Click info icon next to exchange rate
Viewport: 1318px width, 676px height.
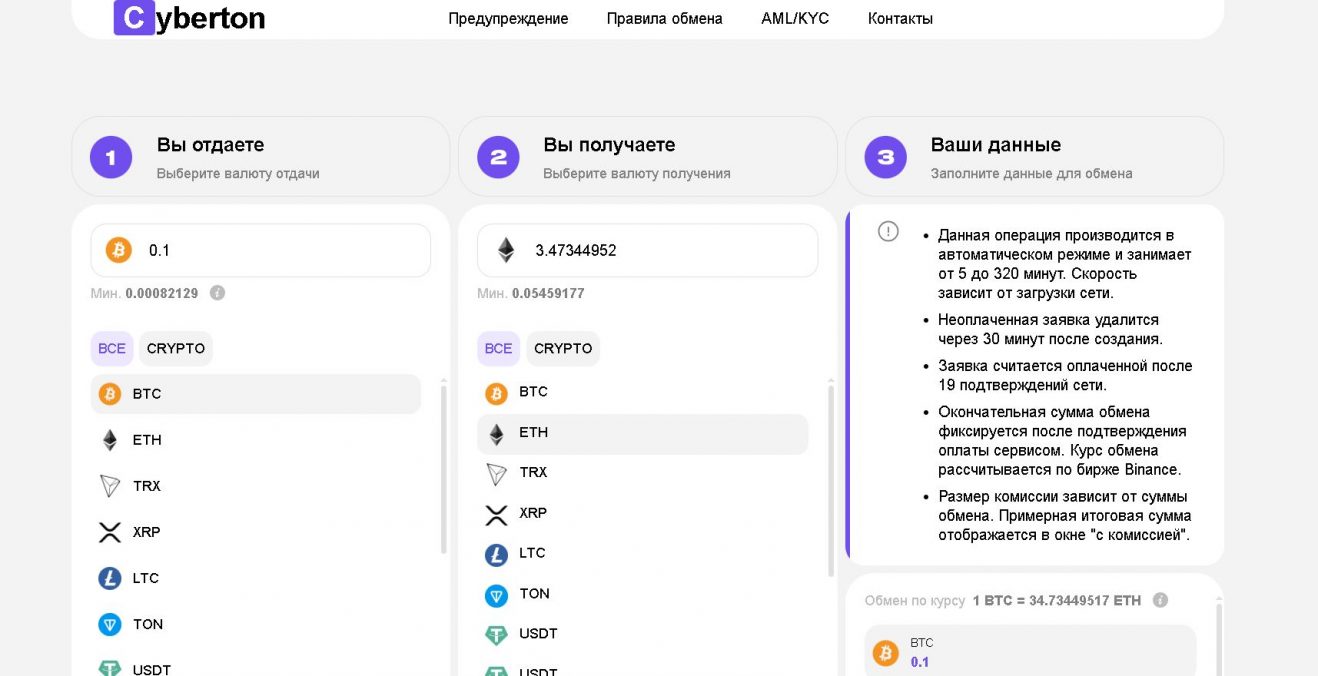coord(1160,600)
